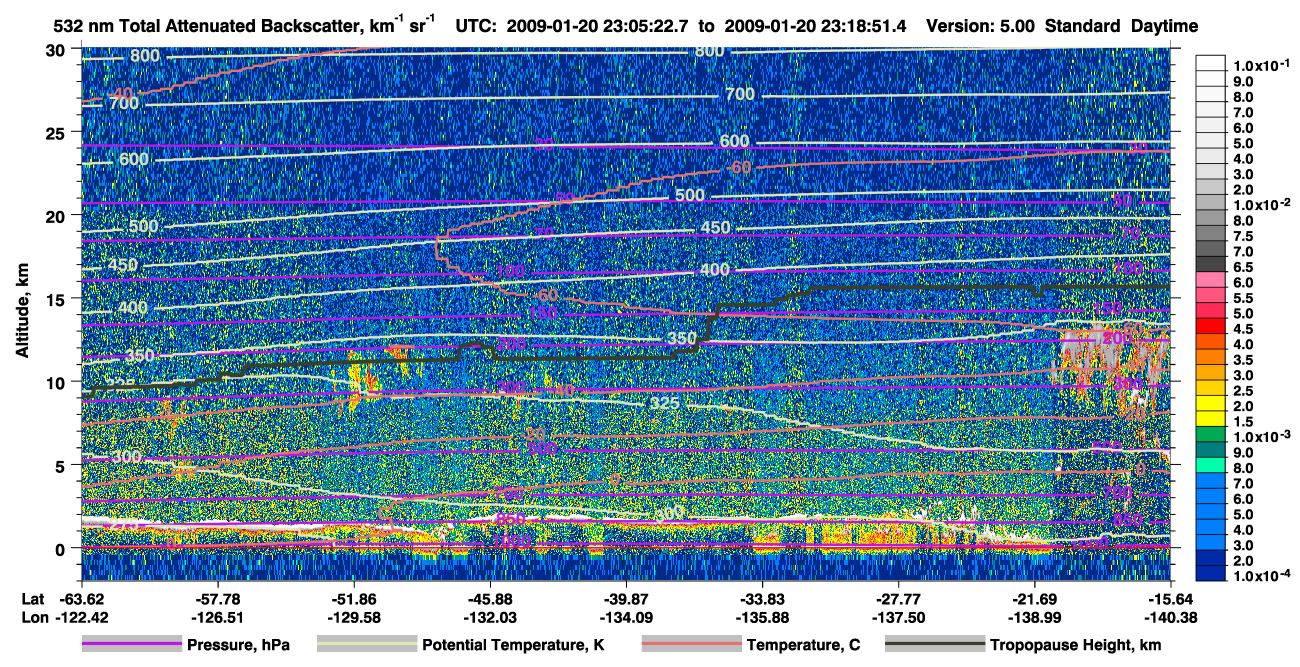Viewport: 1300px width, 667px height.
Task: Click the longitude value -140.38
Action: click(1171, 617)
